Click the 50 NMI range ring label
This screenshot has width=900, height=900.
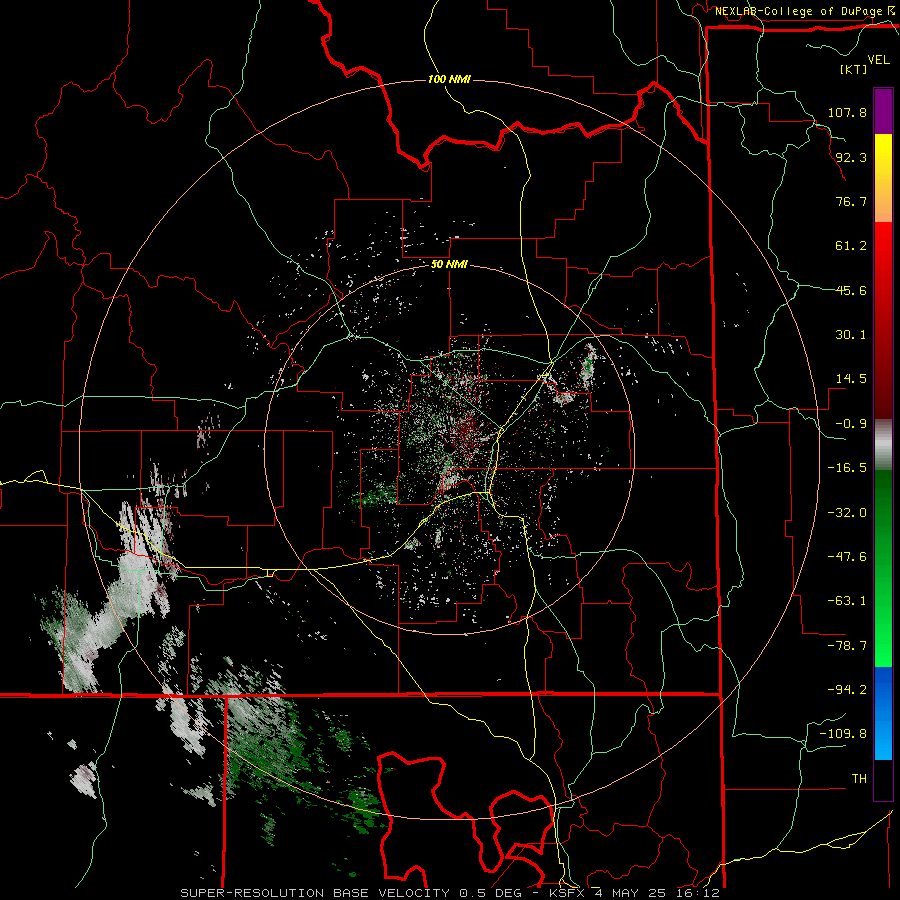(449, 265)
